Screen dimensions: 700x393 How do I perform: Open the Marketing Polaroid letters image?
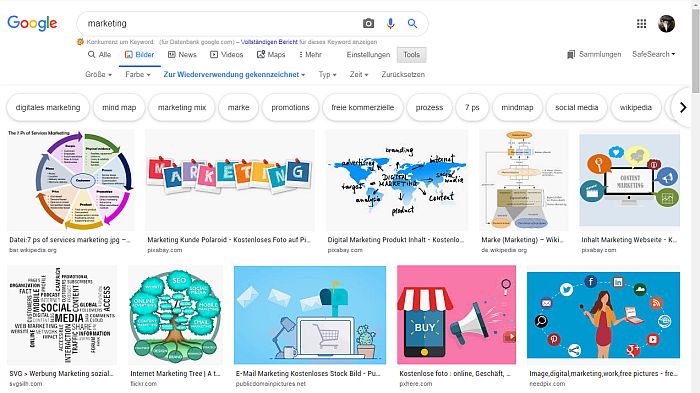pyautogui.click(x=230, y=180)
